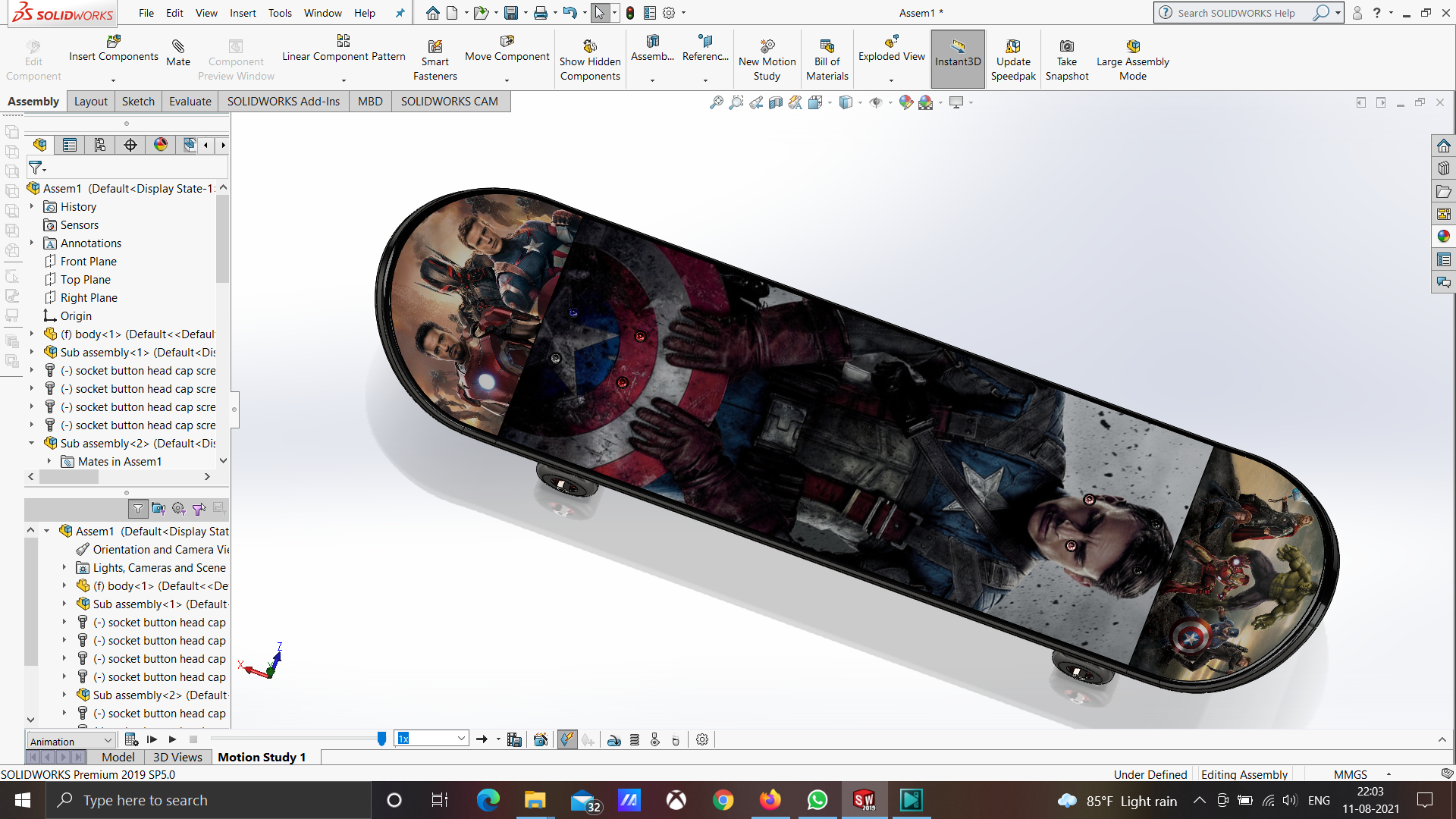The width and height of the screenshot is (1456, 819).
Task: Click Update Speedpak icon
Action: [1013, 59]
